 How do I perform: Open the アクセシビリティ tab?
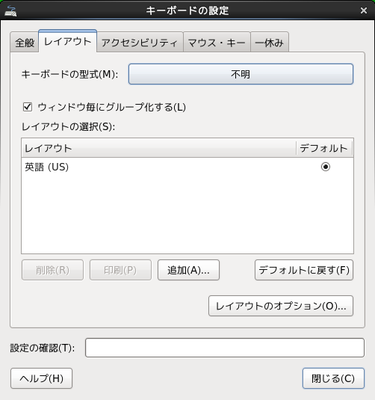pos(140,43)
